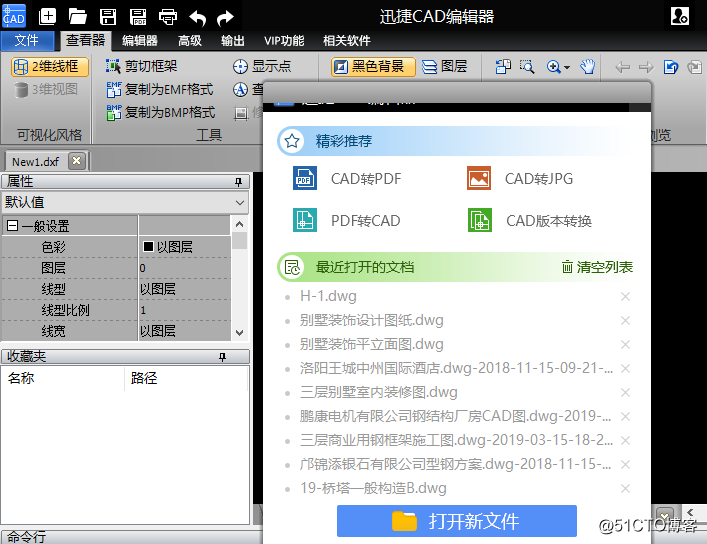Select the 剪切框架 clip frame tool
707x544 pixels.
[x=141, y=66]
